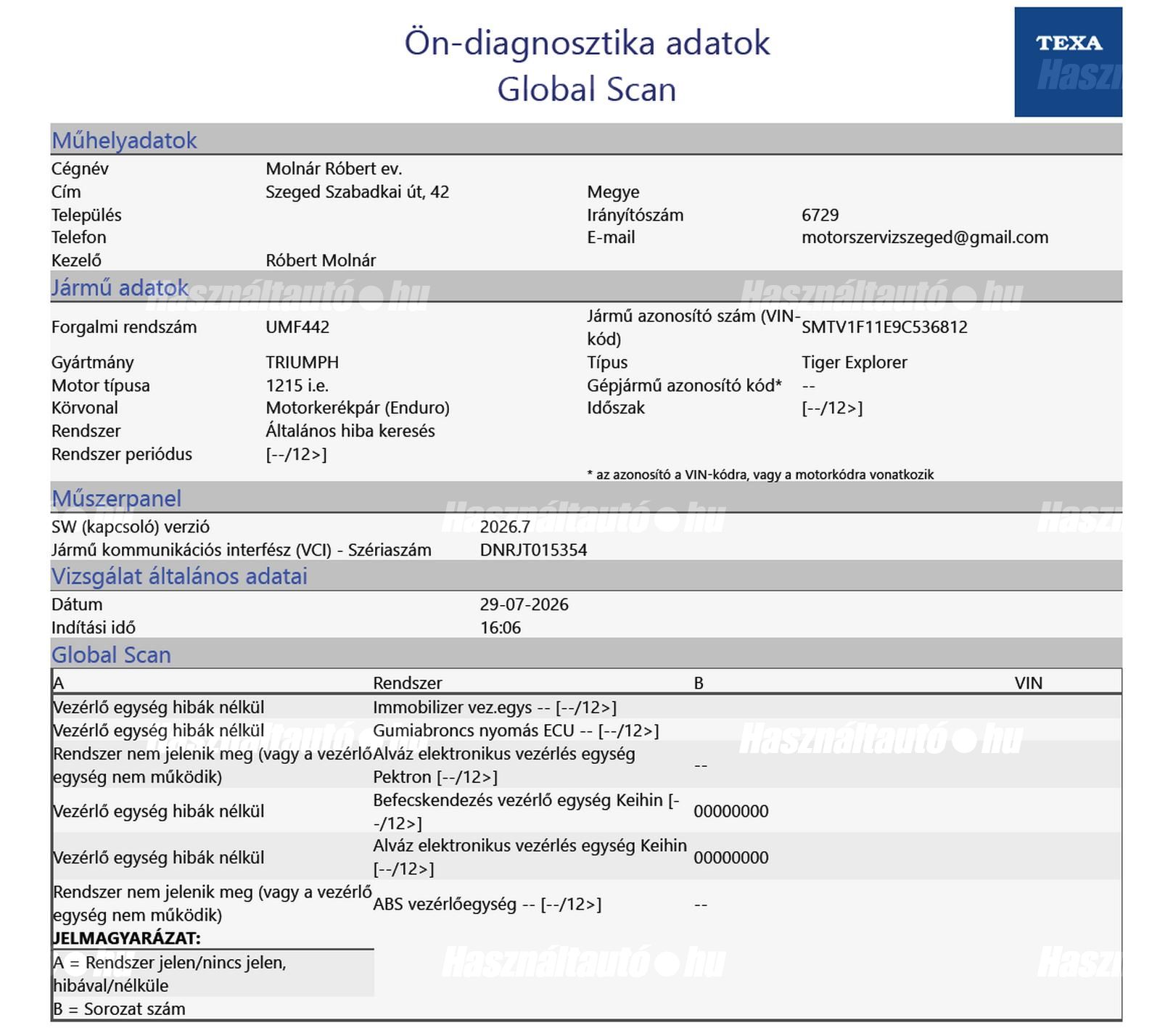
Task: Click the operator name "Róbert Molnár"
Action: (x=321, y=260)
